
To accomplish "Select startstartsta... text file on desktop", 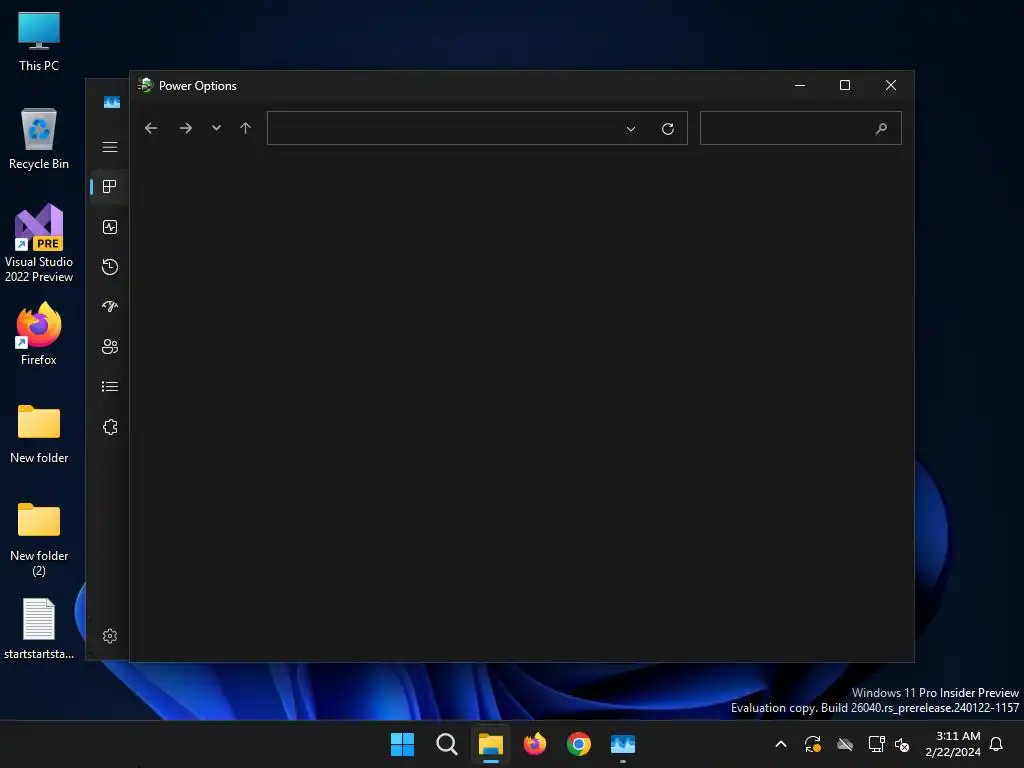I will (x=39, y=629).
